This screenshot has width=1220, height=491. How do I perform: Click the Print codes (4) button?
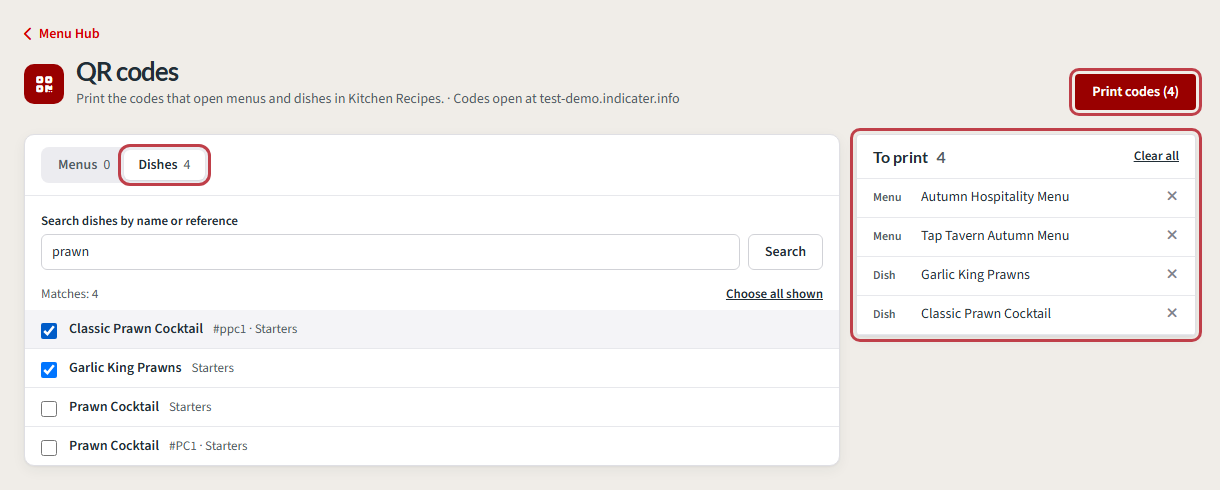[1135, 92]
